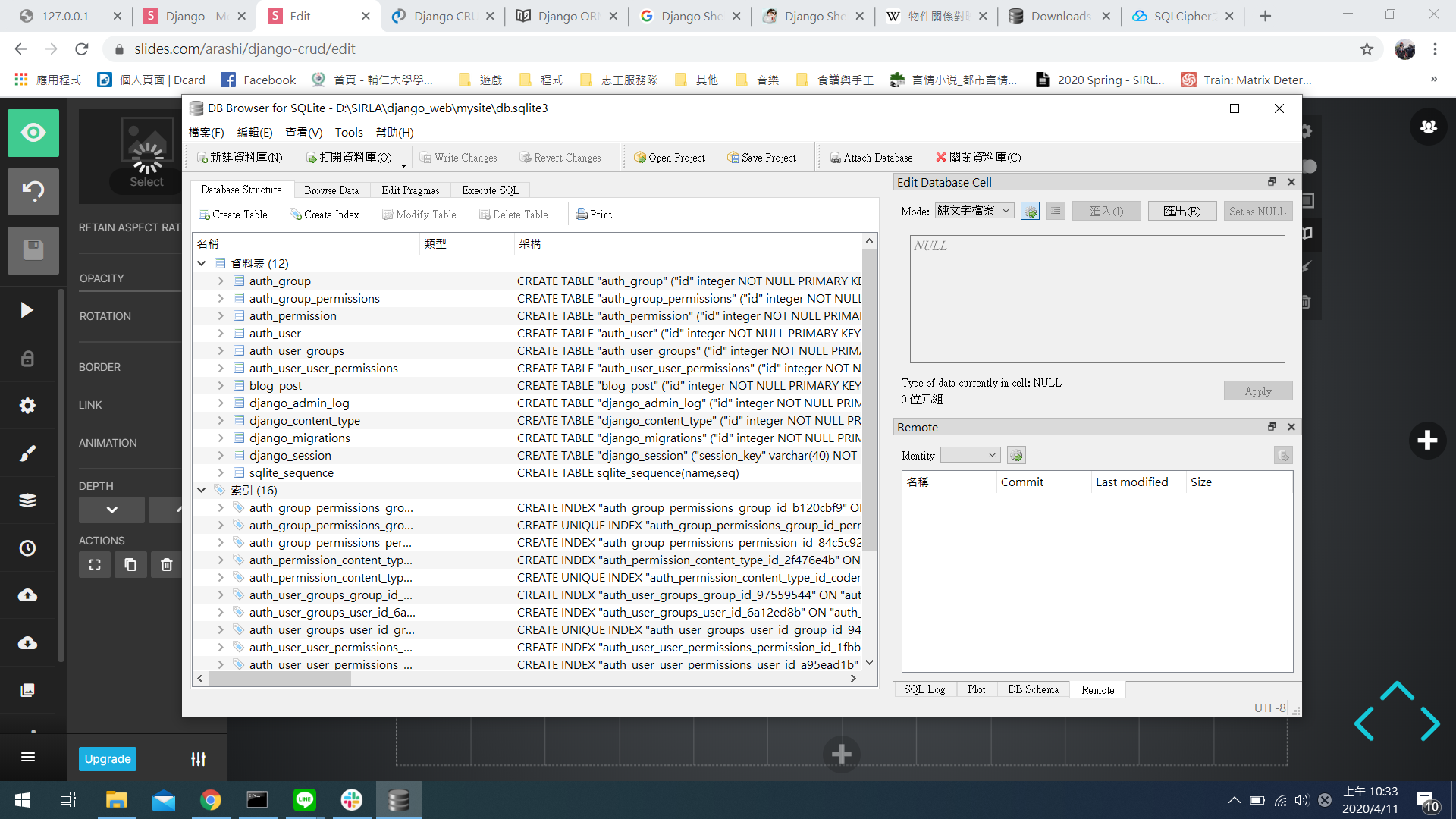Click the Attach Database icon
Screen dimensions: 1456x819
click(x=835, y=158)
